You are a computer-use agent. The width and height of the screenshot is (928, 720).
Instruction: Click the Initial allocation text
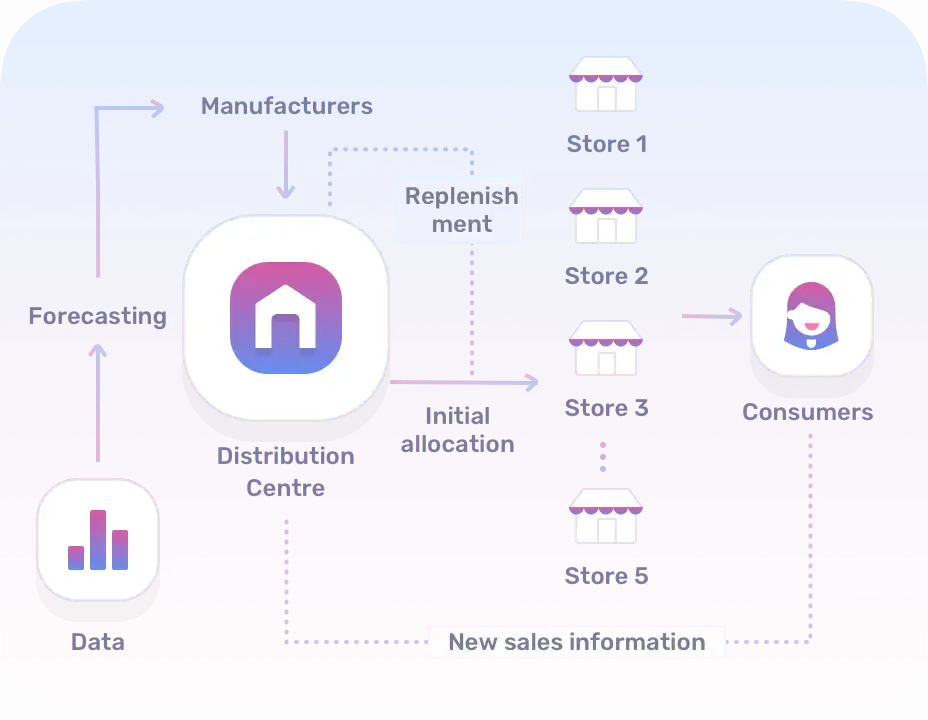pos(458,430)
